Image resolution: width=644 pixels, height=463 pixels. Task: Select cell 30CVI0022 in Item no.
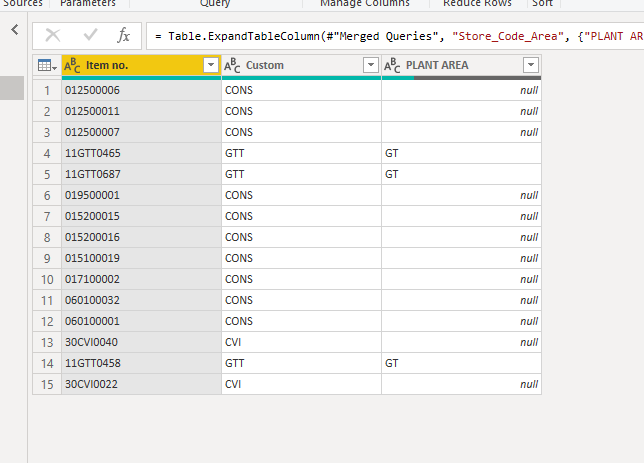(x=141, y=384)
